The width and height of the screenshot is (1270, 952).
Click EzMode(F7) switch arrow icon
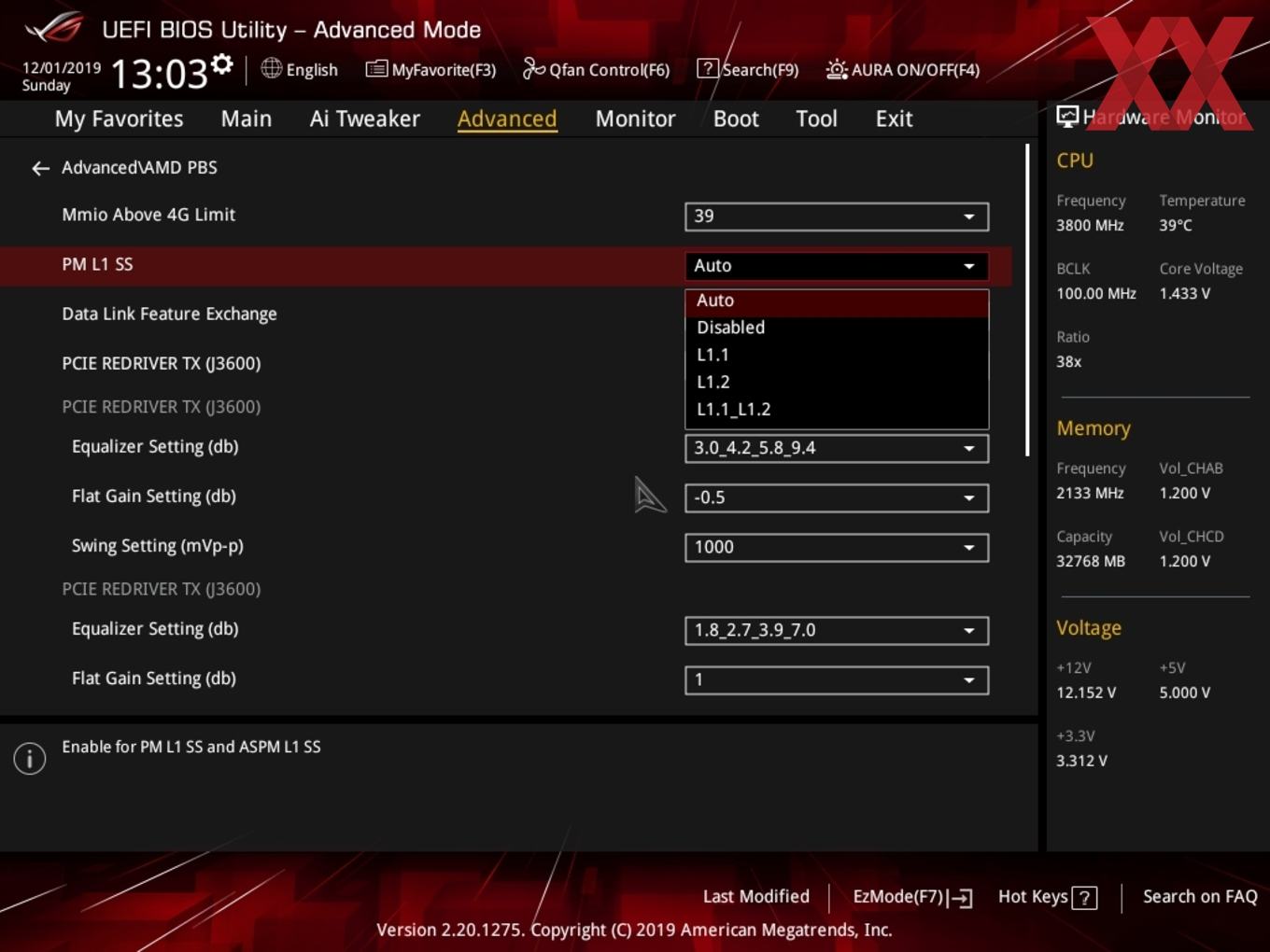click(960, 898)
